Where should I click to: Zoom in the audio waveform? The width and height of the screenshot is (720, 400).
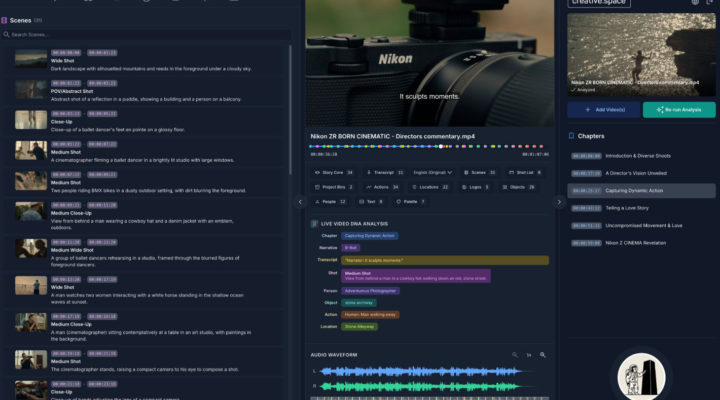(543, 355)
